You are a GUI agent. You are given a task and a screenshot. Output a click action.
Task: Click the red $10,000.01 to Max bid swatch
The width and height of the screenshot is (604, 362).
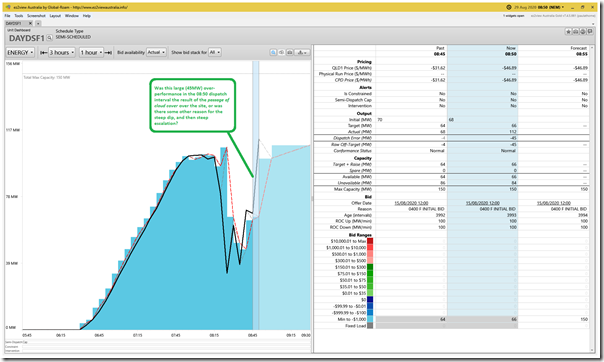tap(370, 241)
